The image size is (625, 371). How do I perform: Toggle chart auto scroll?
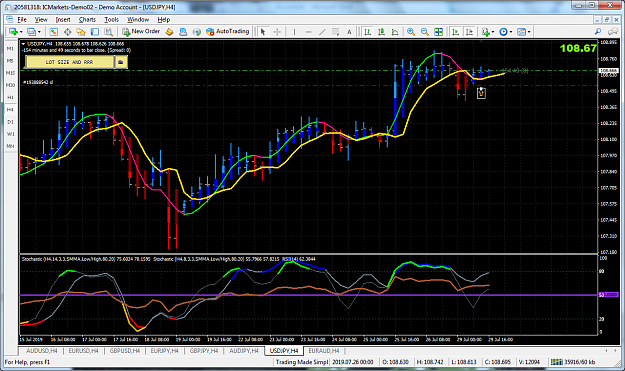click(x=455, y=31)
